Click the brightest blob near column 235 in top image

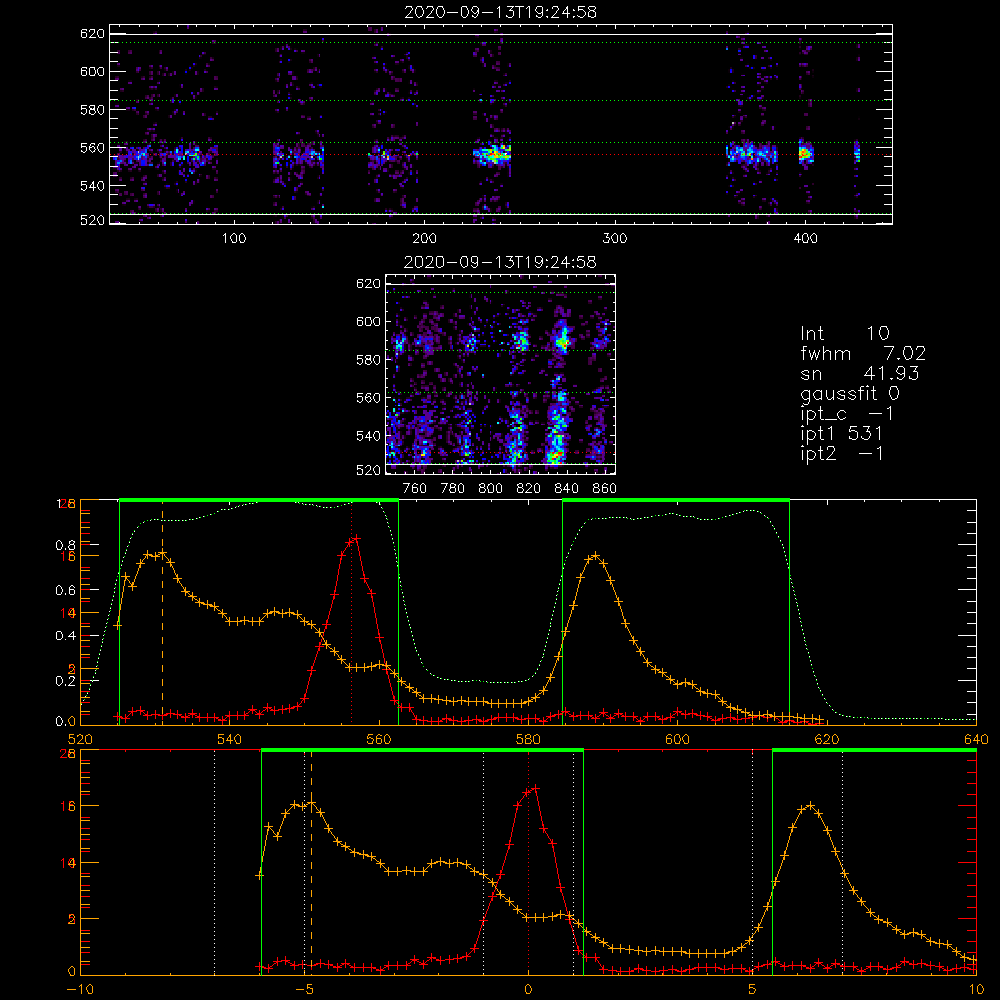493,154
